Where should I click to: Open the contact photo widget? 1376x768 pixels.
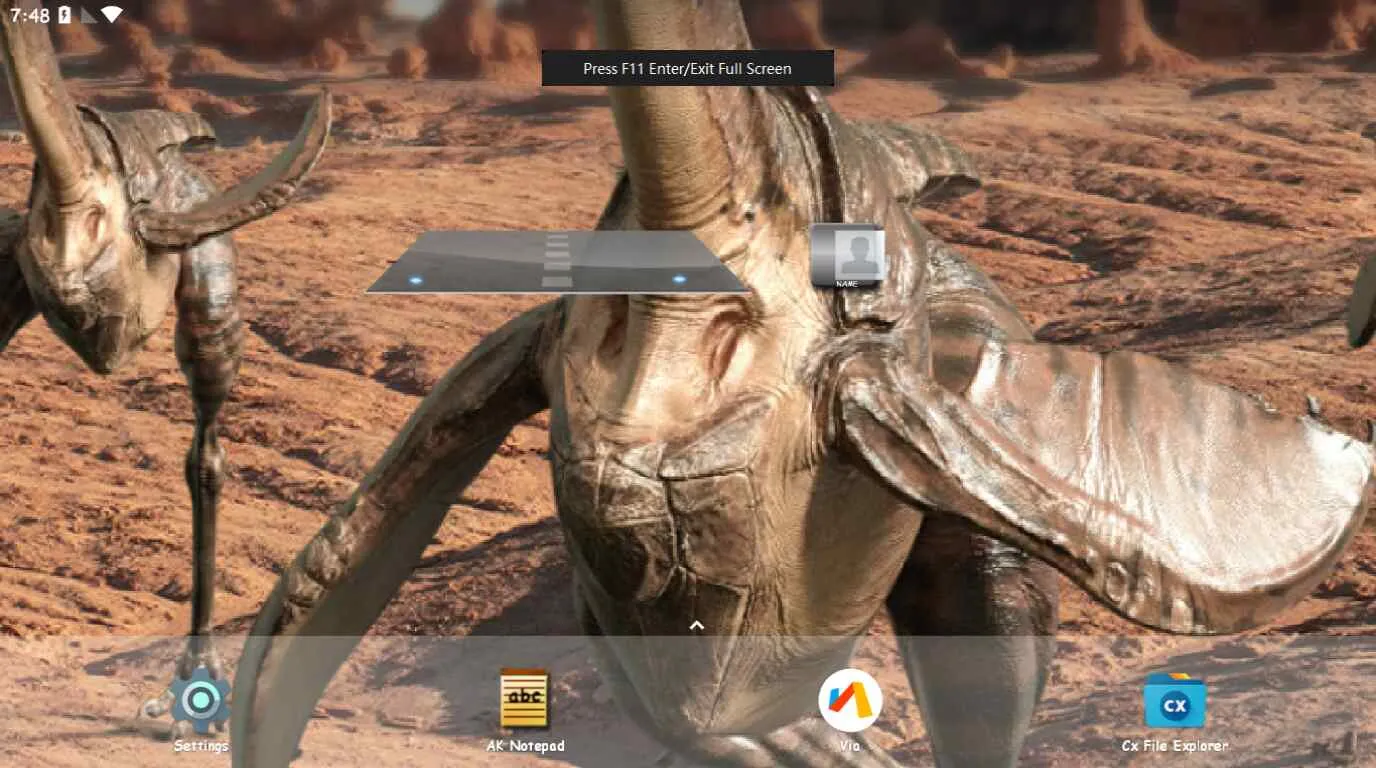pos(847,253)
